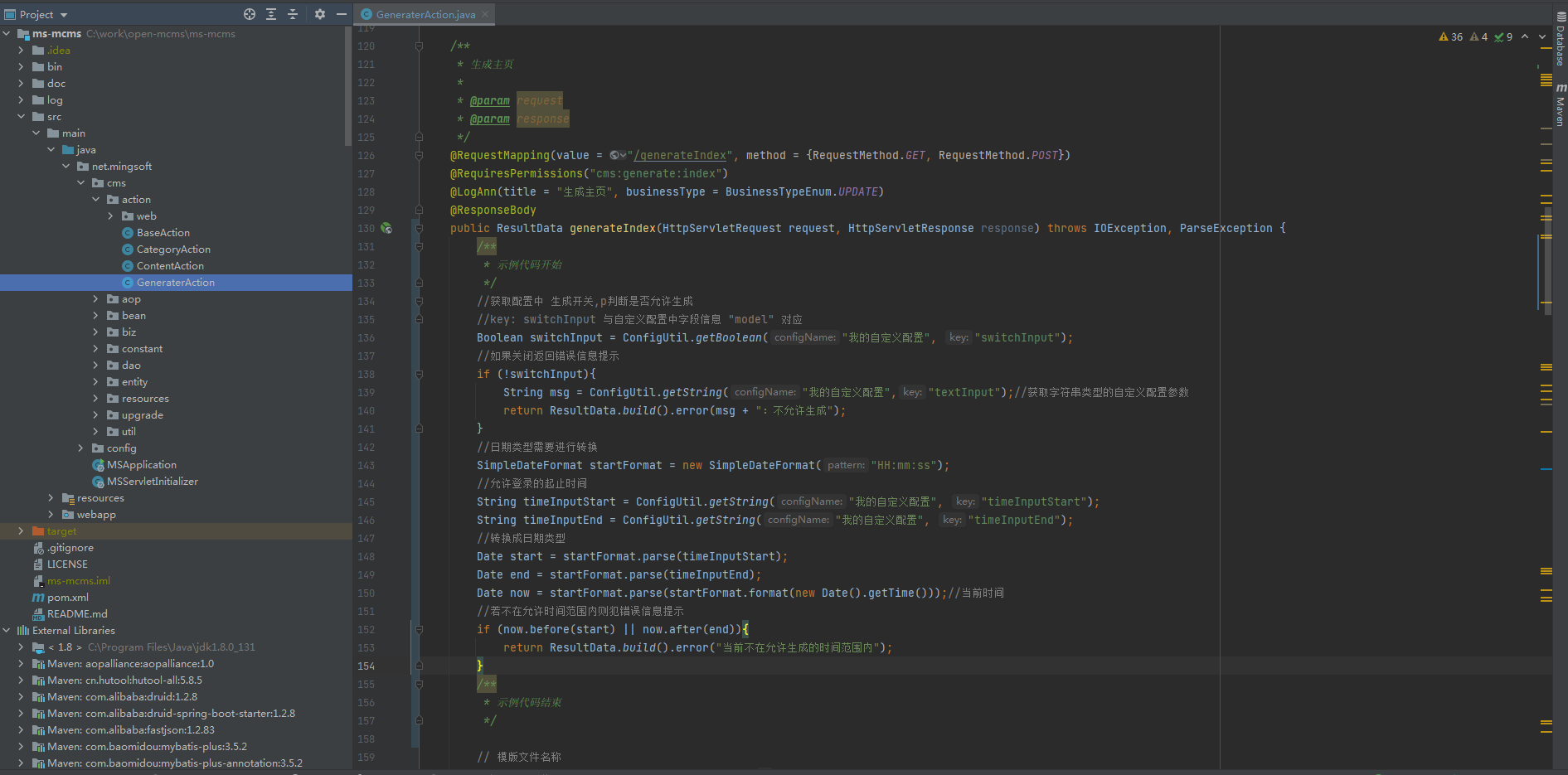The height and width of the screenshot is (775, 1568).
Task: Open the Database side tab
Action: click(x=1560, y=41)
